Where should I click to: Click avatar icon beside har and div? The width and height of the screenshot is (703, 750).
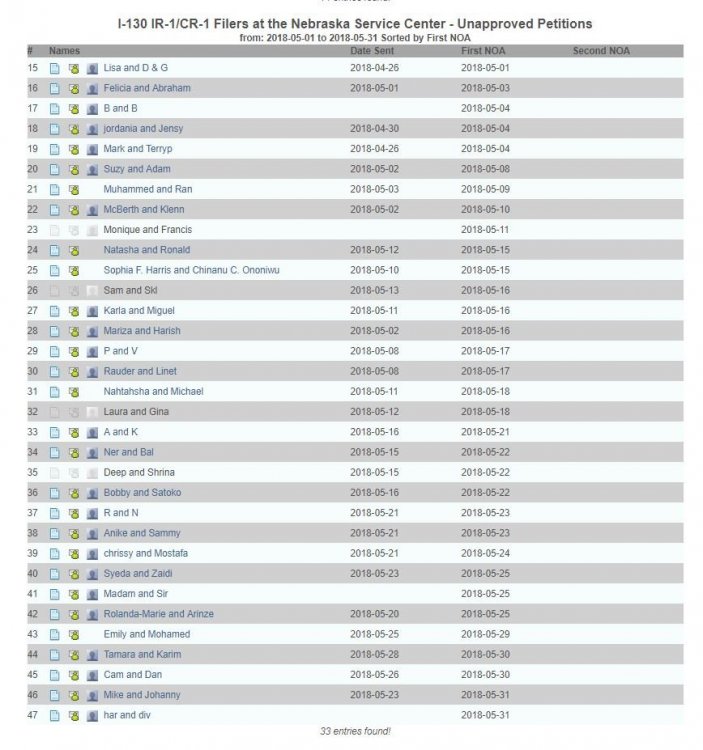pos(92,716)
